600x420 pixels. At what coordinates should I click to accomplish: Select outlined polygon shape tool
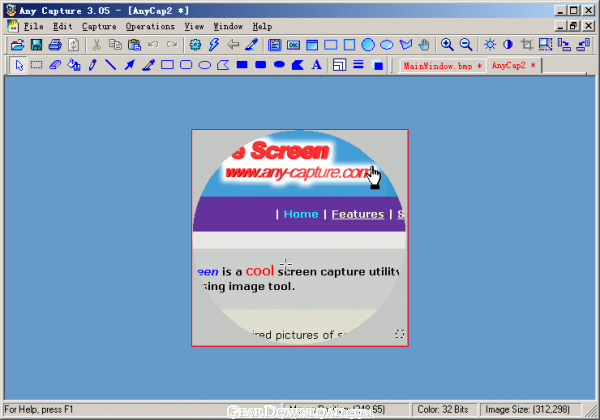223,65
